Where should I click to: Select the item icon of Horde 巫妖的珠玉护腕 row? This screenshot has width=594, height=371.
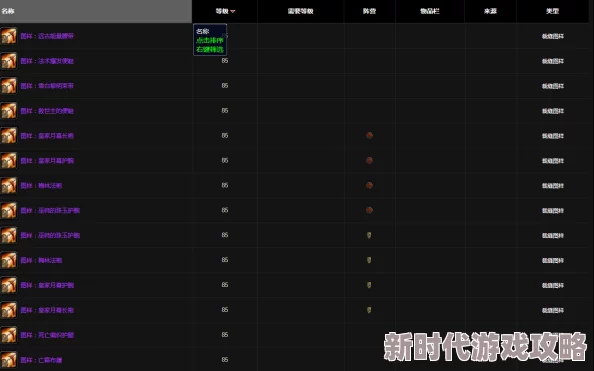tap(8, 210)
